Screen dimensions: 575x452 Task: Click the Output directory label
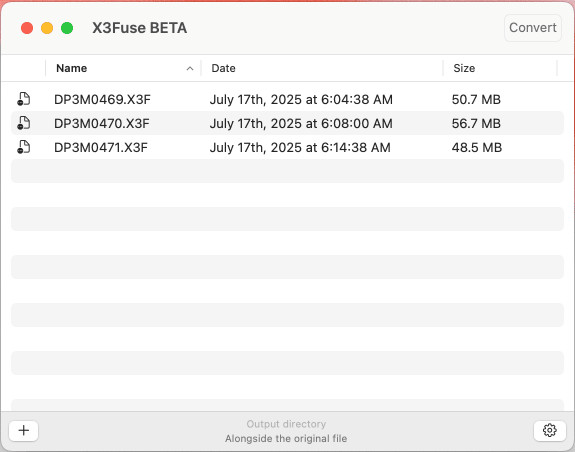286,424
